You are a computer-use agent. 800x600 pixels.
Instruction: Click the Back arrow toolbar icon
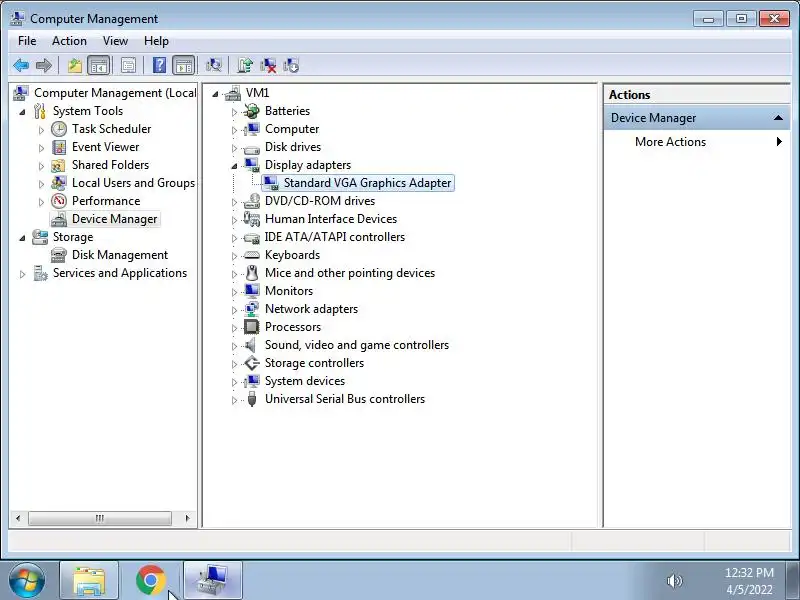tap(21, 65)
